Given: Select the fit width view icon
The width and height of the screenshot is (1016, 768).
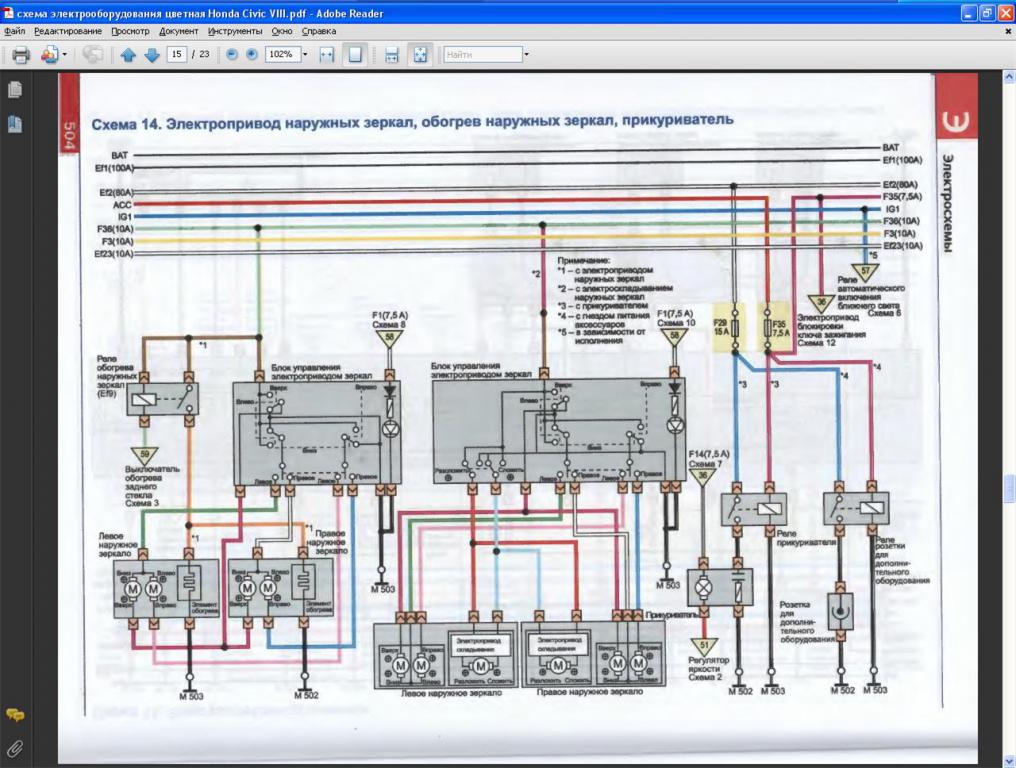Looking at the screenshot, I should 327,55.
